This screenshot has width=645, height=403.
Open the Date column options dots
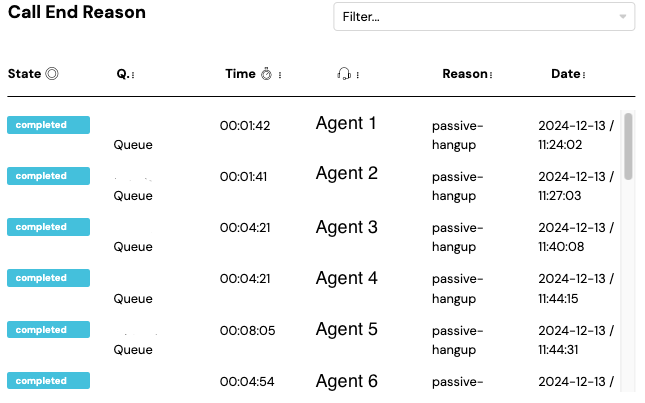(584, 75)
